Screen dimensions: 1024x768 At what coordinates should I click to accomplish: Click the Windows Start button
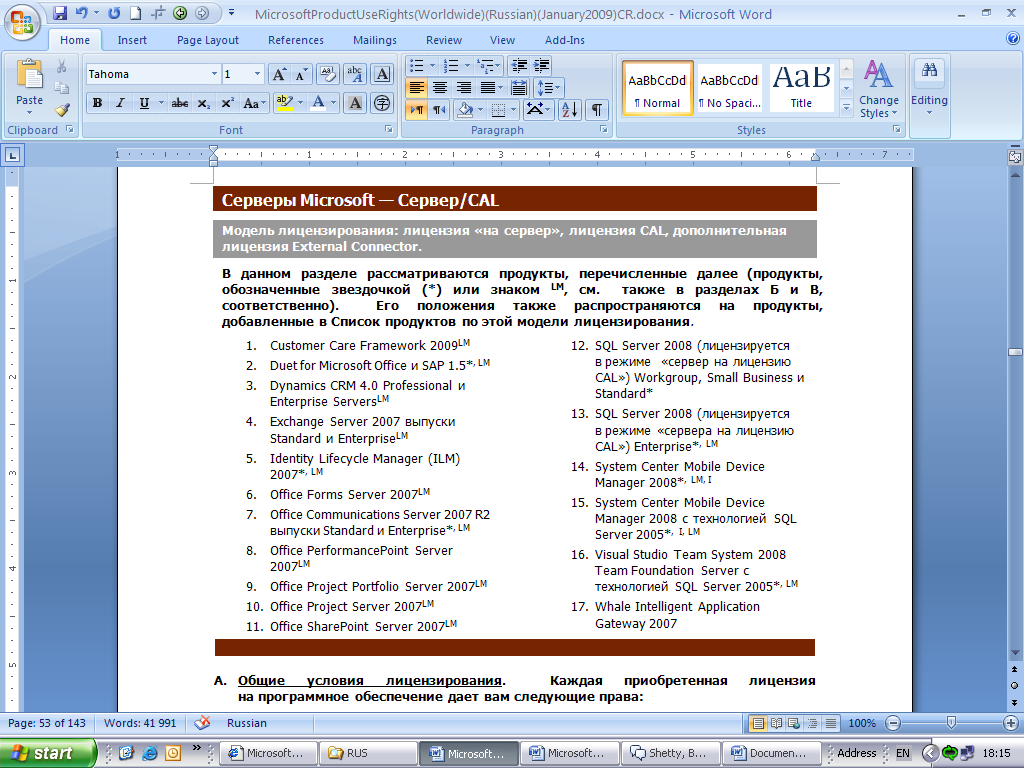click(47, 753)
